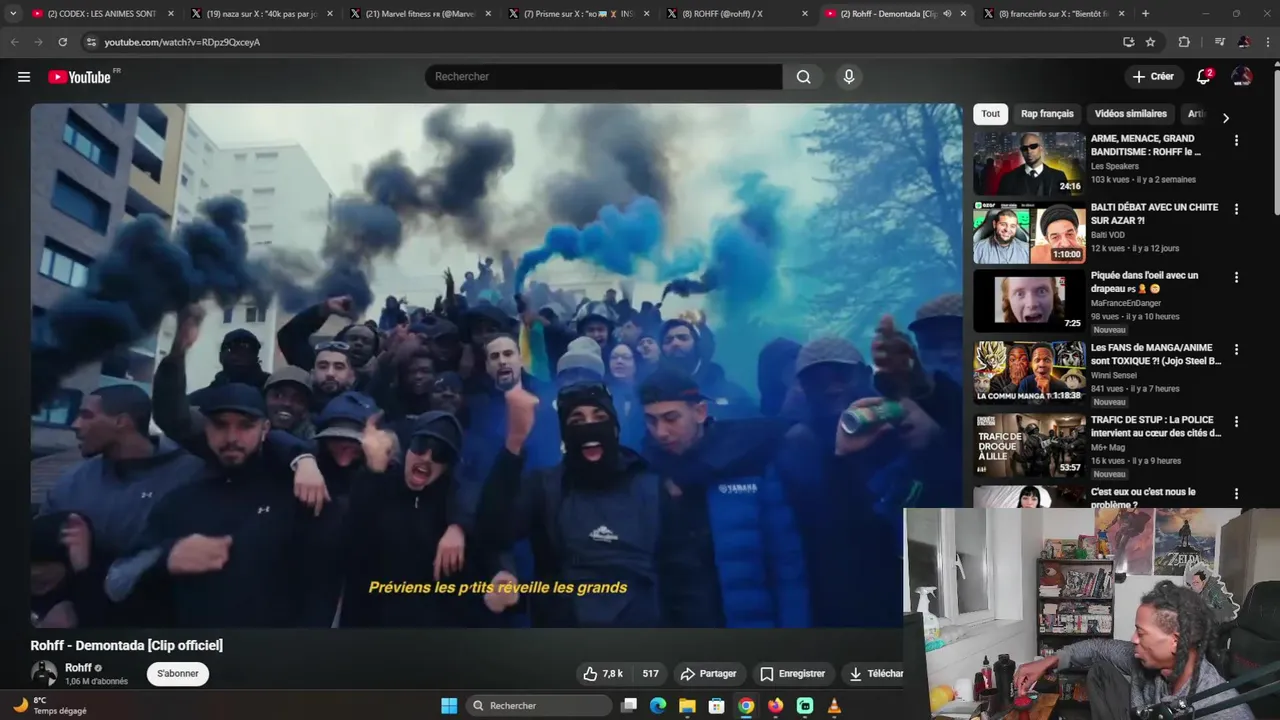The image size is (1280, 720).
Task: Click the Enregistrer save button
Action: 792,674
